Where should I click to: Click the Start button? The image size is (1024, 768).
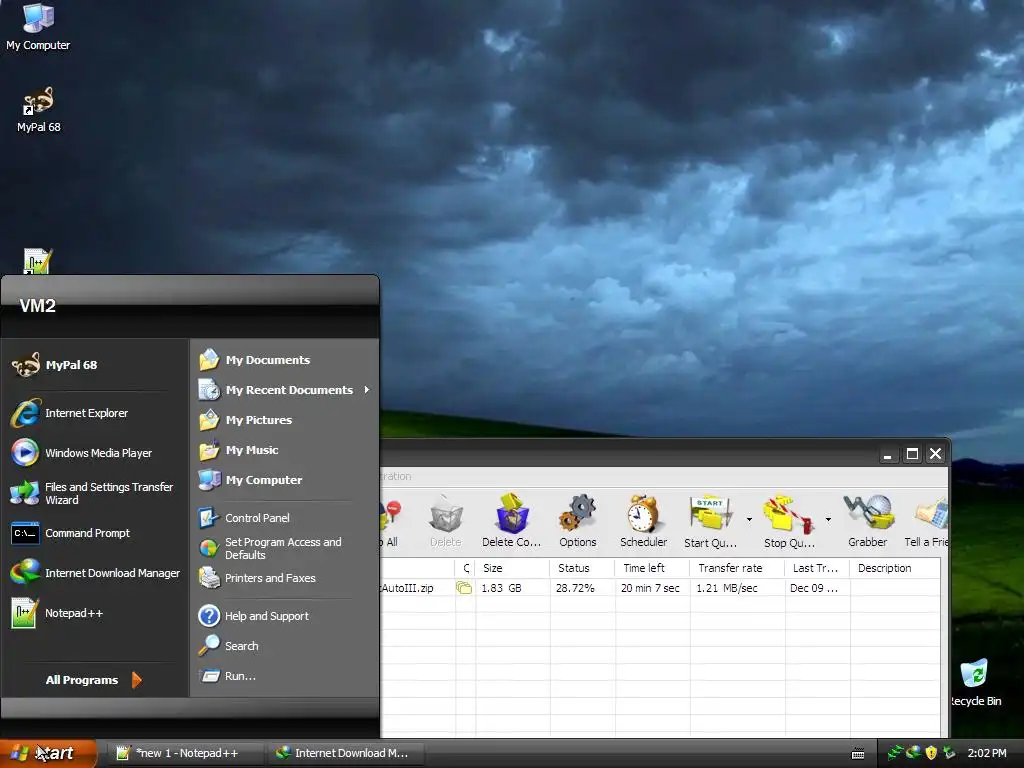(x=48, y=753)
